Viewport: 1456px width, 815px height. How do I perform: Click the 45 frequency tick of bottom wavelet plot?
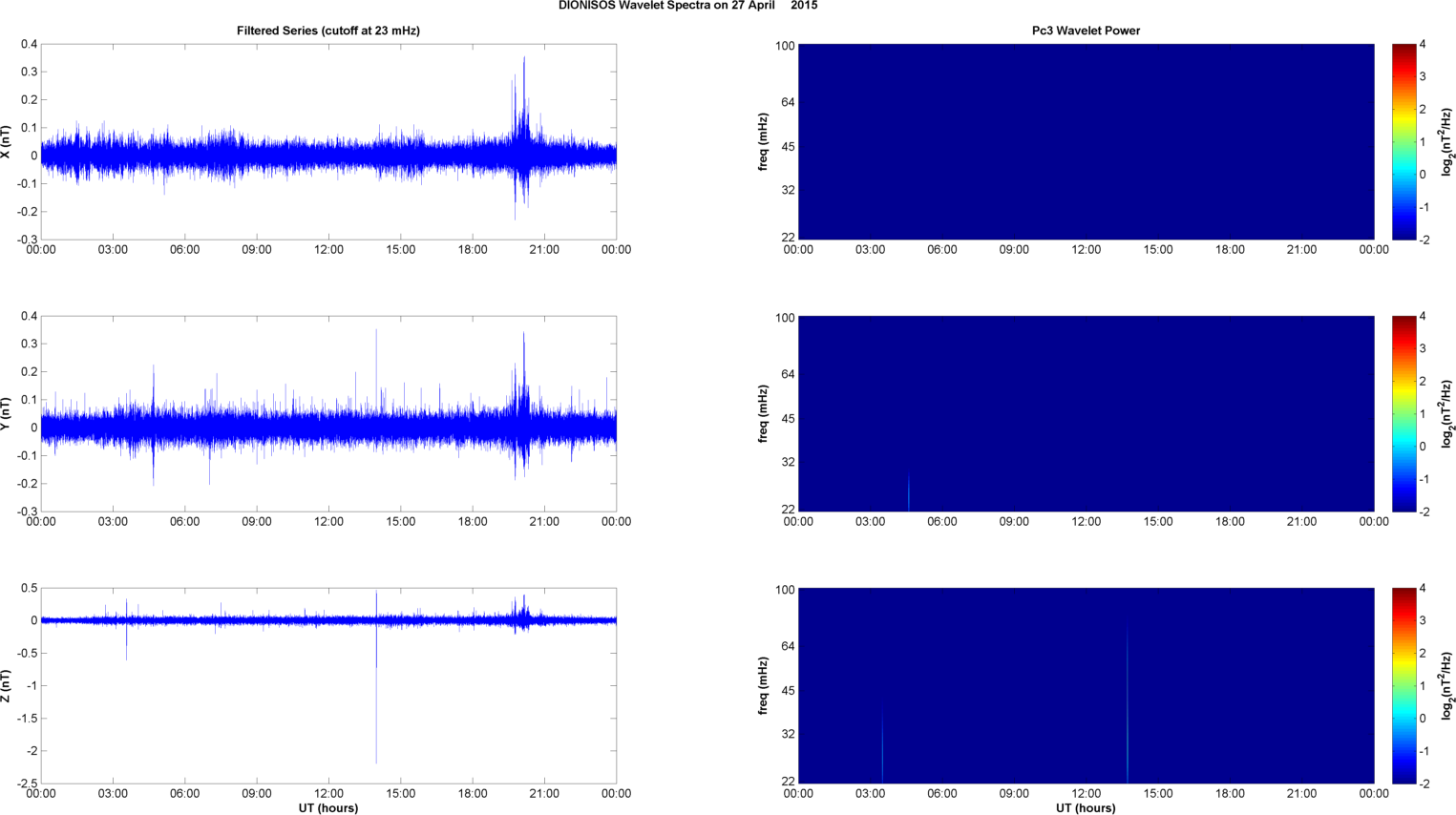(788, 691)
